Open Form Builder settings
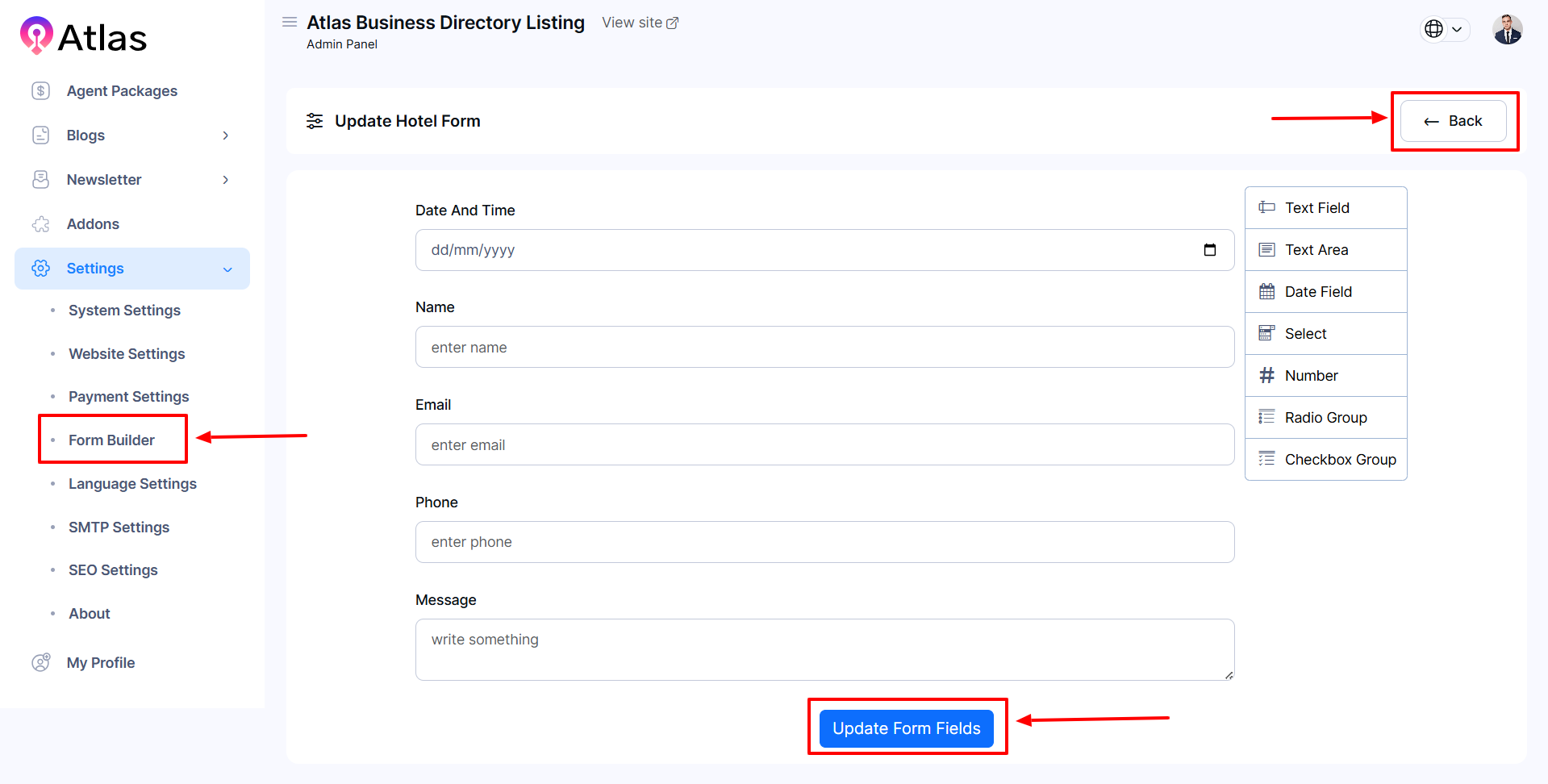Screen dimensions: 1548x784 pyautogui.click(x=111, y=440)
